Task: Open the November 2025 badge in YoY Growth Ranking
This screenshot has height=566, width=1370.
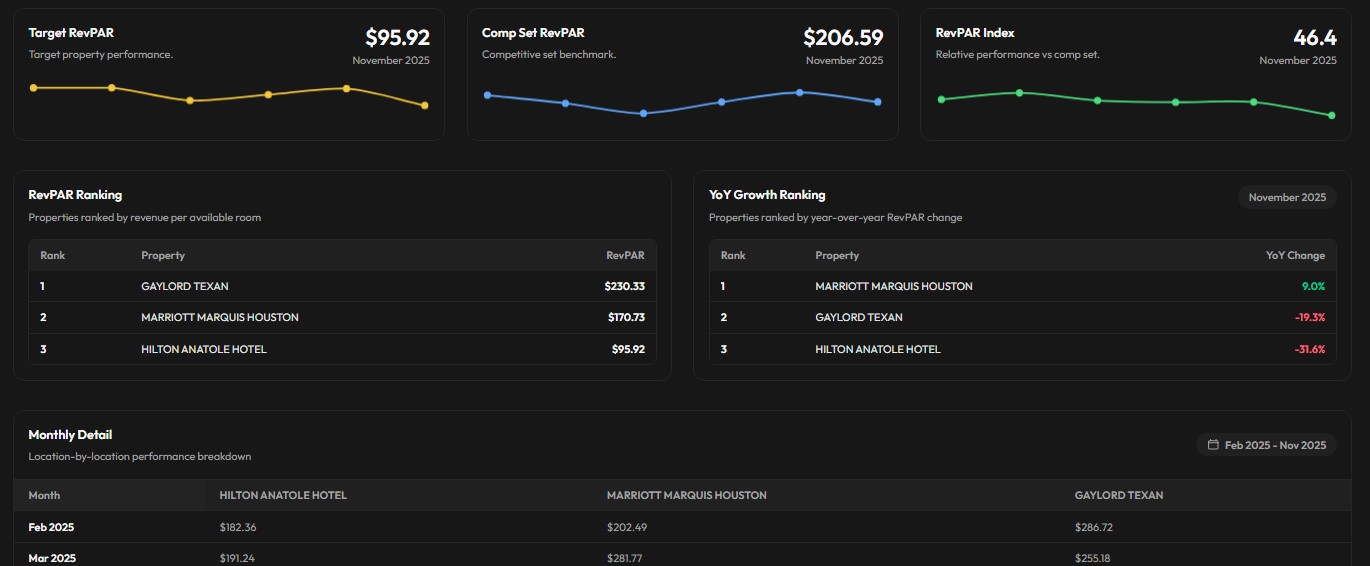Action: (x=1286, y=197)
